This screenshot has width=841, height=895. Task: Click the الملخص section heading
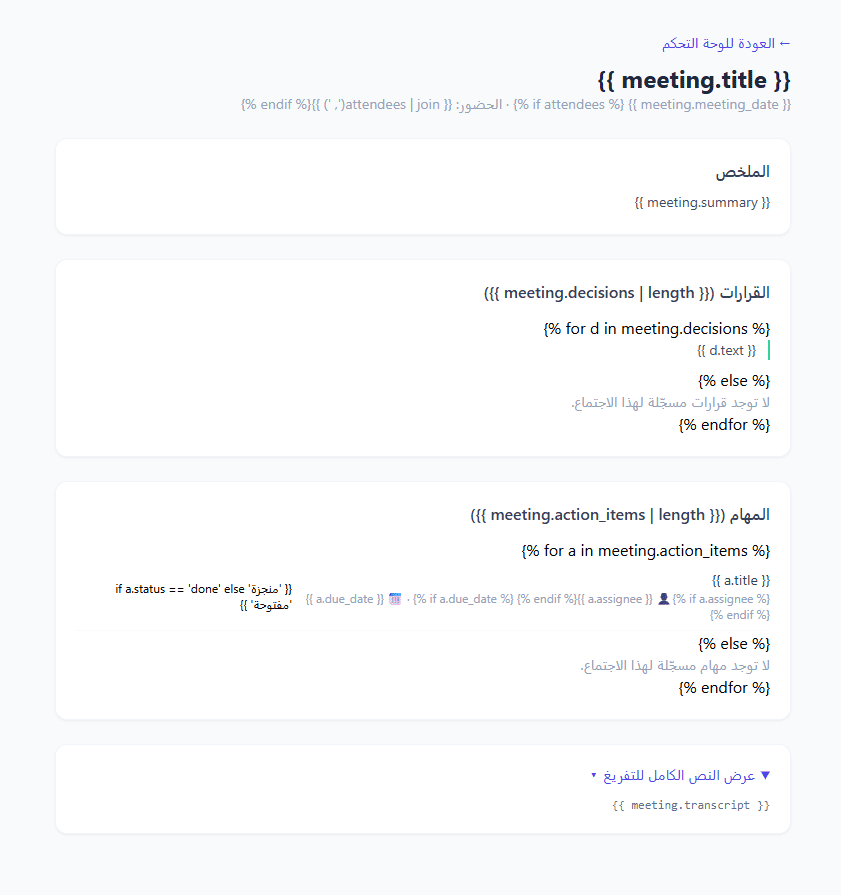pyautogui.click(x=743, y=172)
